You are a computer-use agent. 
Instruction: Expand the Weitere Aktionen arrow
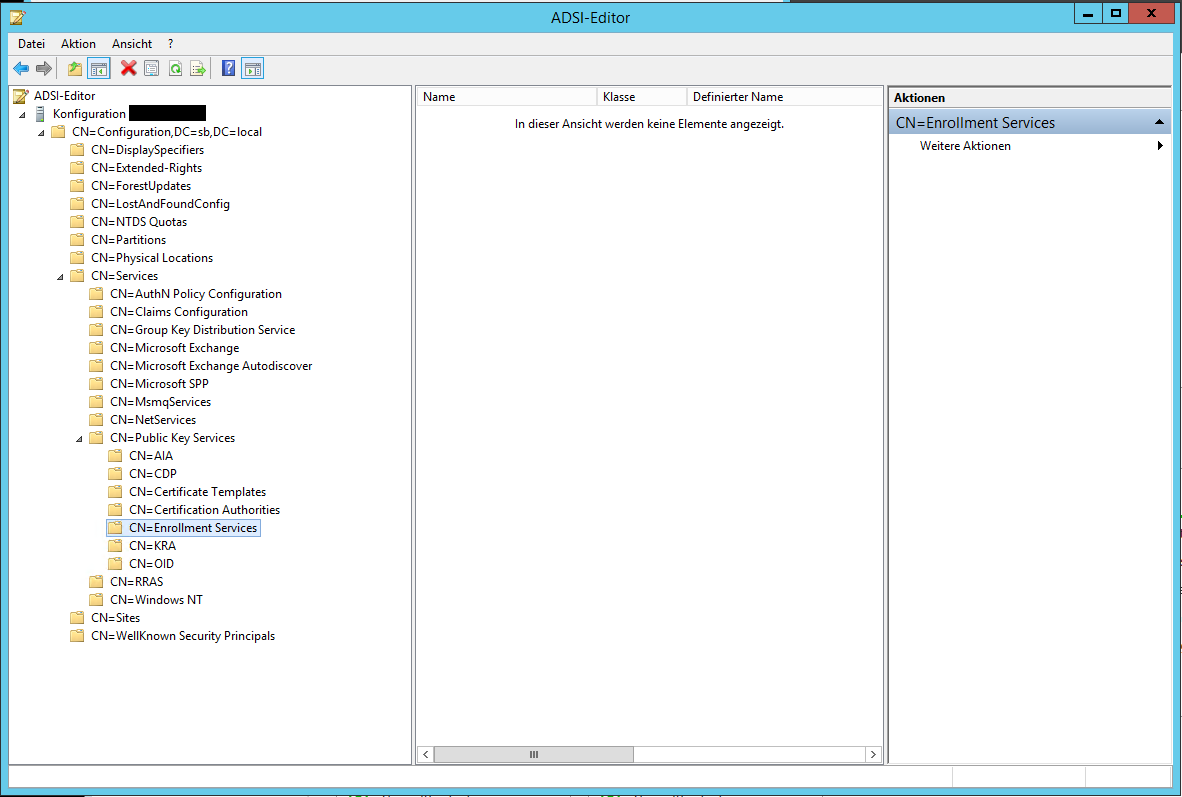pos(1160,145)
